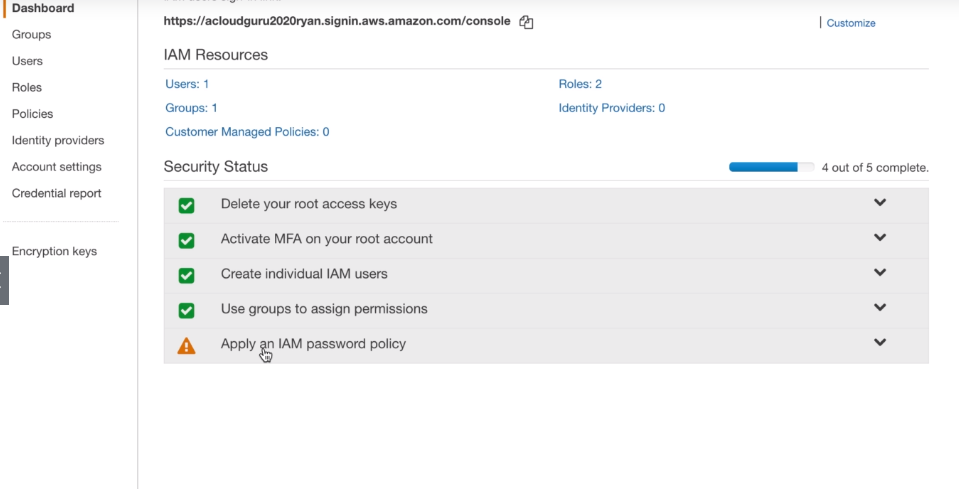Click green check beside Create individual IAM users

pyautogui.click(x=186, y=275)
